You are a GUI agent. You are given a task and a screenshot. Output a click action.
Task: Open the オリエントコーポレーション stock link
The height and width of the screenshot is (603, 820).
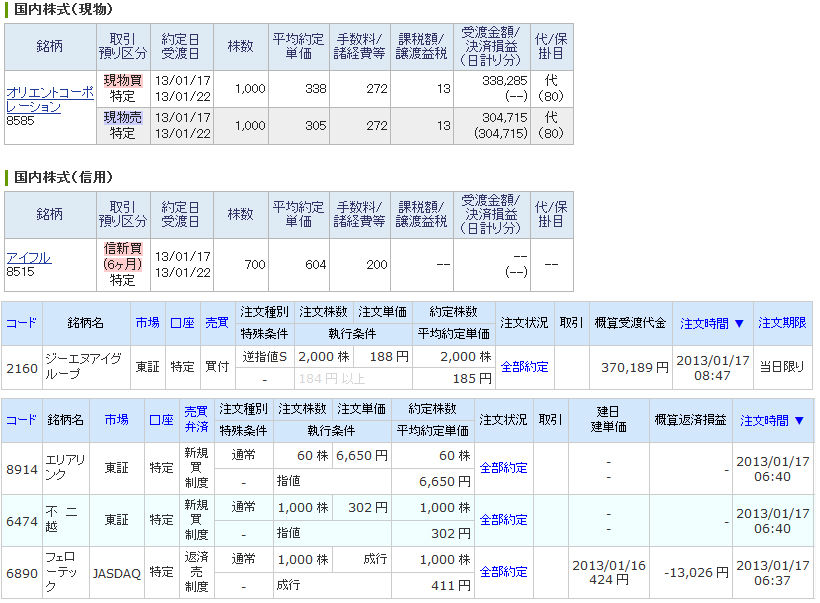click(x=50, y=99)
